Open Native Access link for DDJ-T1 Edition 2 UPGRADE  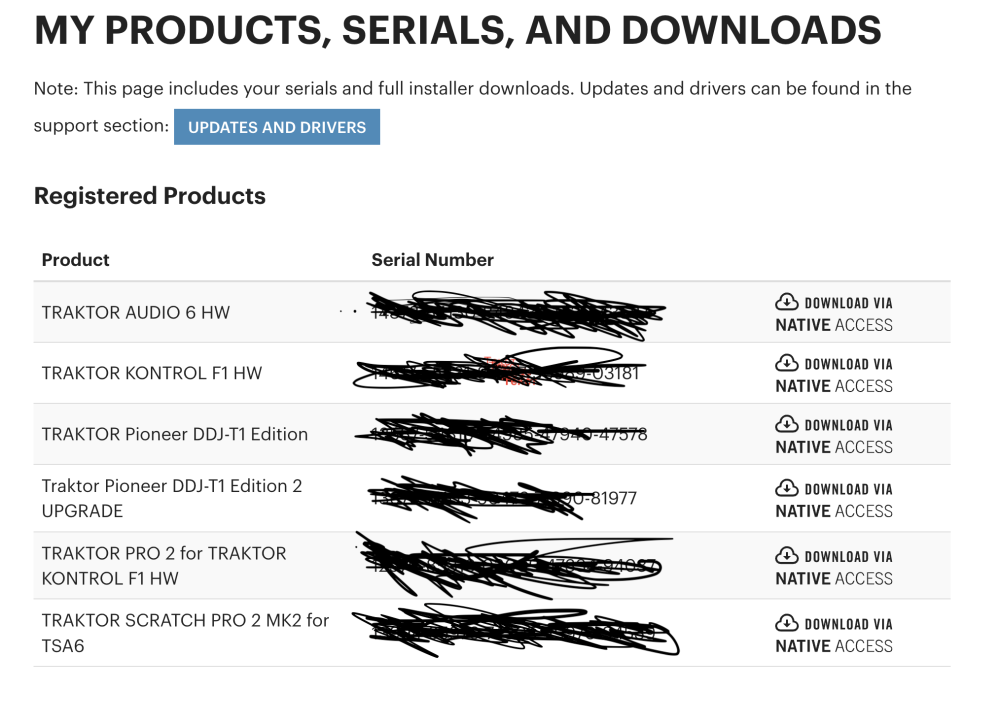pos(834,500)
